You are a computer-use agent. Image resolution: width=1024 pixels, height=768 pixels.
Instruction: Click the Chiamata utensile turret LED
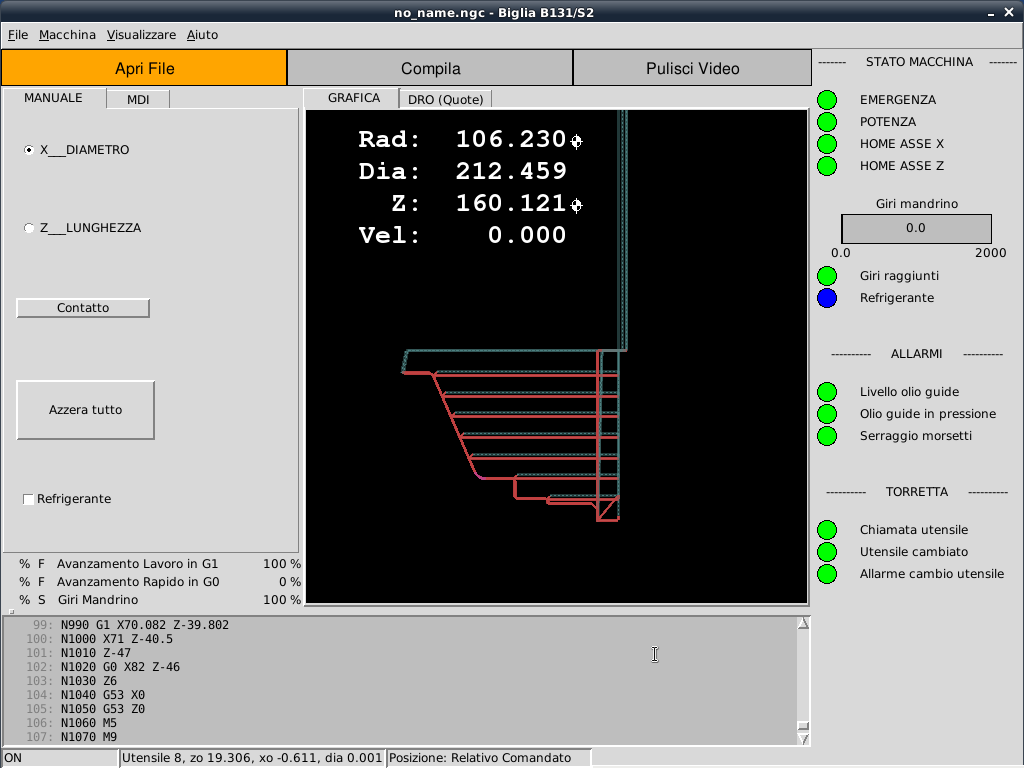[827, 530]
